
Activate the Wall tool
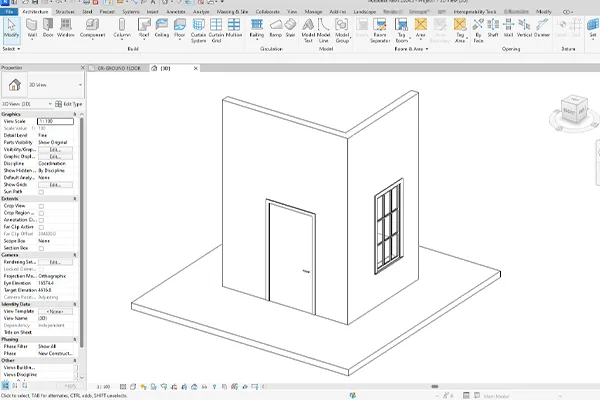pyautogui.click(x=32, y=29)
